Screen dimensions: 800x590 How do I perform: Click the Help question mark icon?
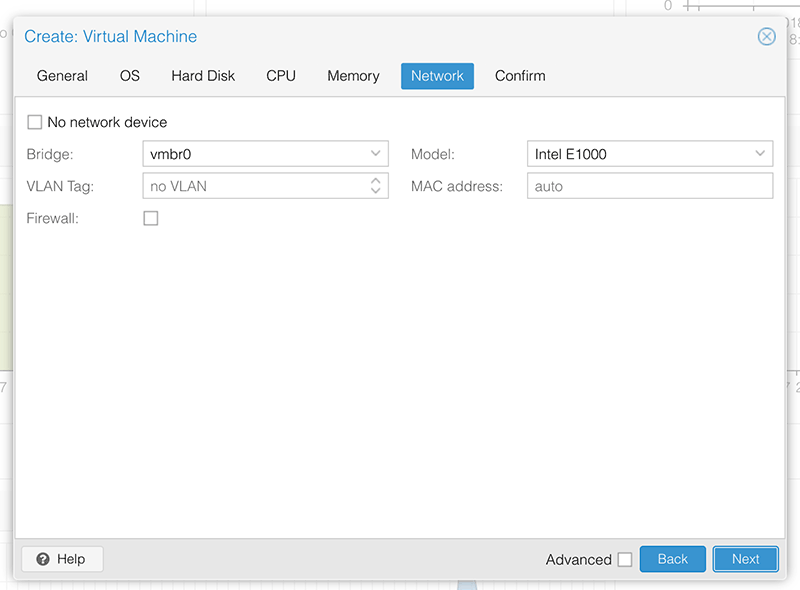click(43, 559)
